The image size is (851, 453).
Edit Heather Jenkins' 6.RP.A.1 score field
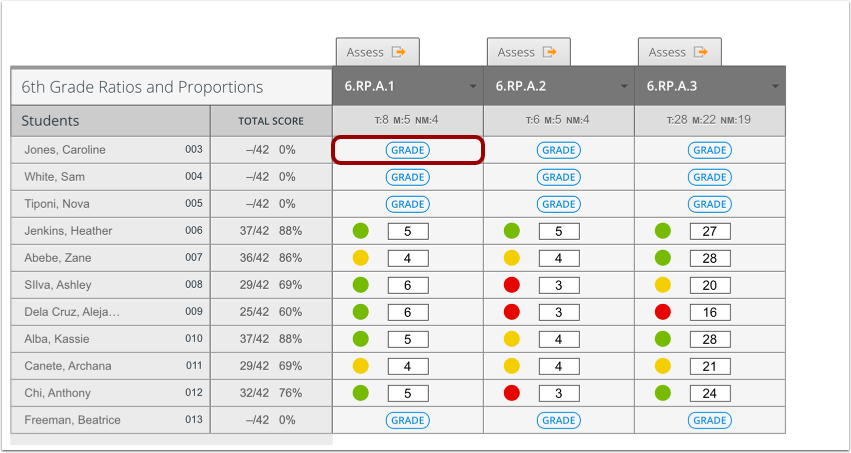(x=408, y=231)
